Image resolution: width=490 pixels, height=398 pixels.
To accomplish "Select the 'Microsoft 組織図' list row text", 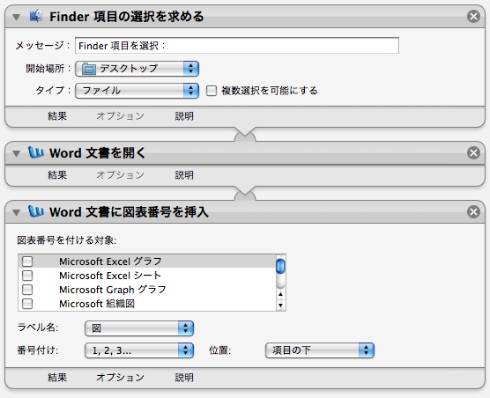I will click(97, 304).
